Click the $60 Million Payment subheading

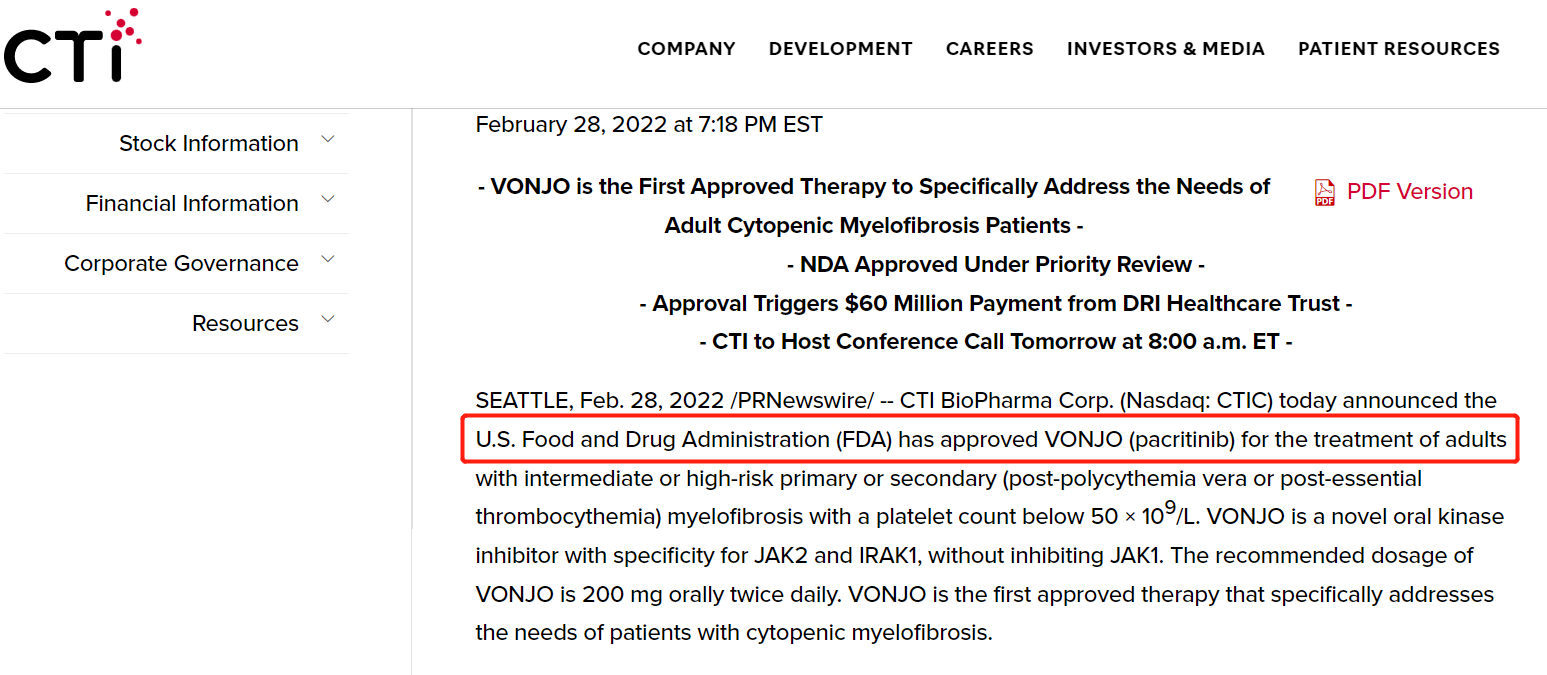995,303
